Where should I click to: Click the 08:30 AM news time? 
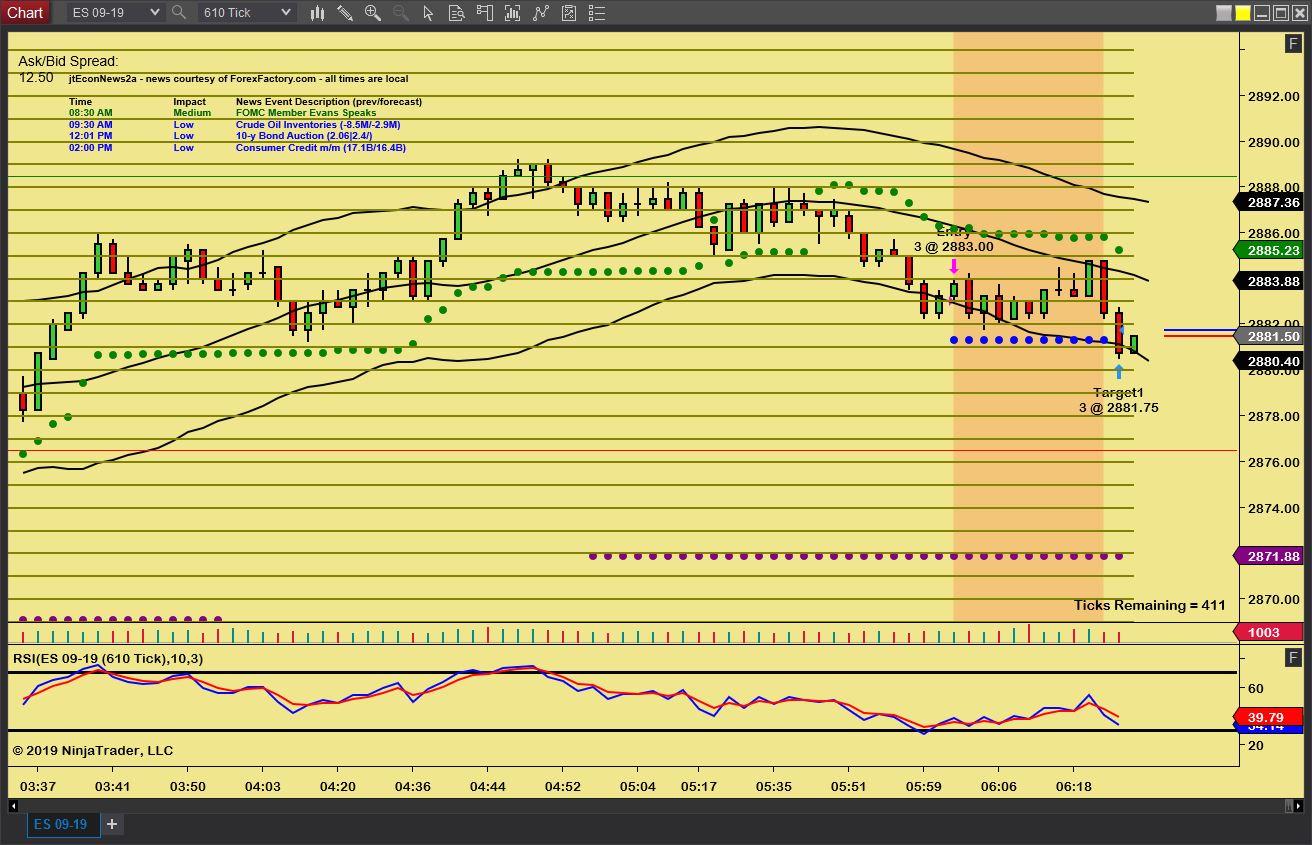(90, 113)
